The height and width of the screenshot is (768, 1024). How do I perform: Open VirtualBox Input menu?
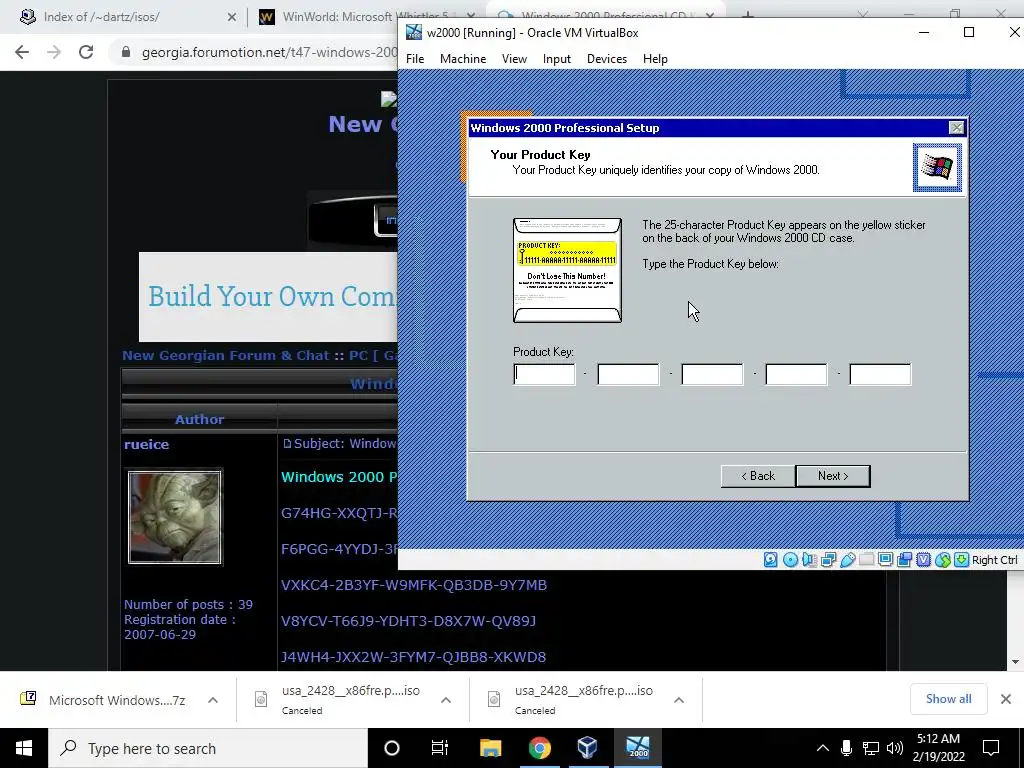556,59
